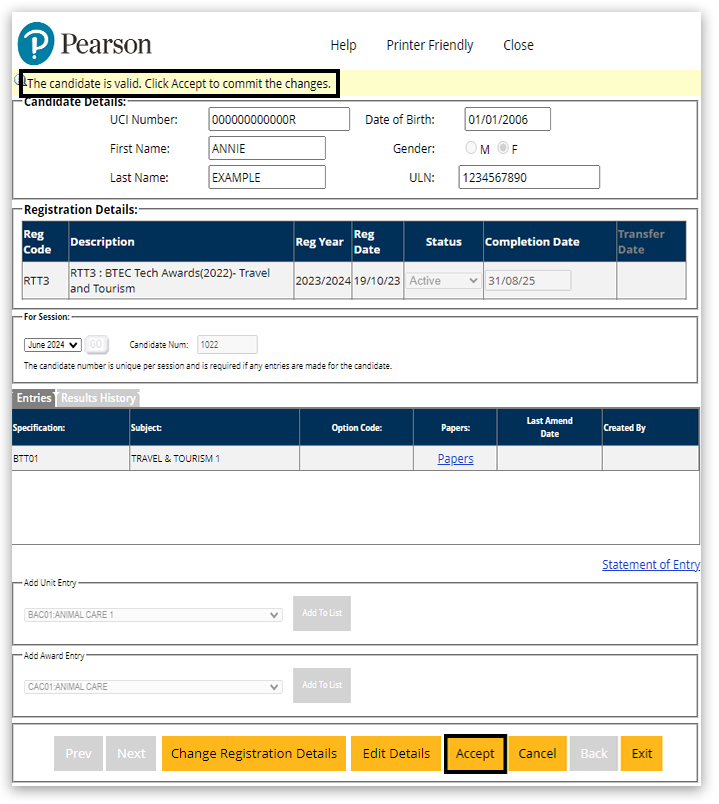
Task: Click Printer Friendly in the top menu
Action: pos(430,45)
